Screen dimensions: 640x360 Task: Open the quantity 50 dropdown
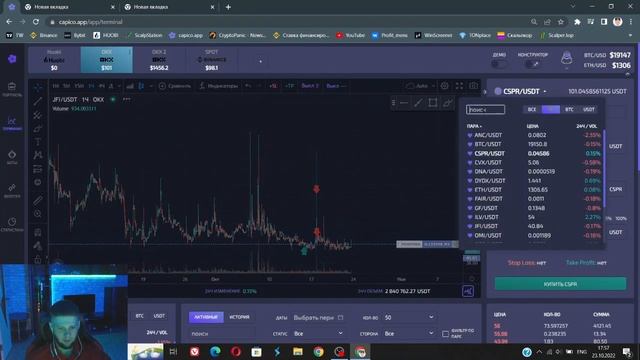coord(409,317)
